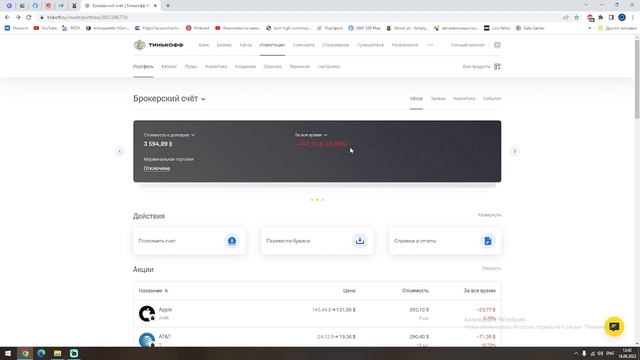640x360 pixels.
Task: Click the browser Forward arrow
Action: tap(18, 18)
